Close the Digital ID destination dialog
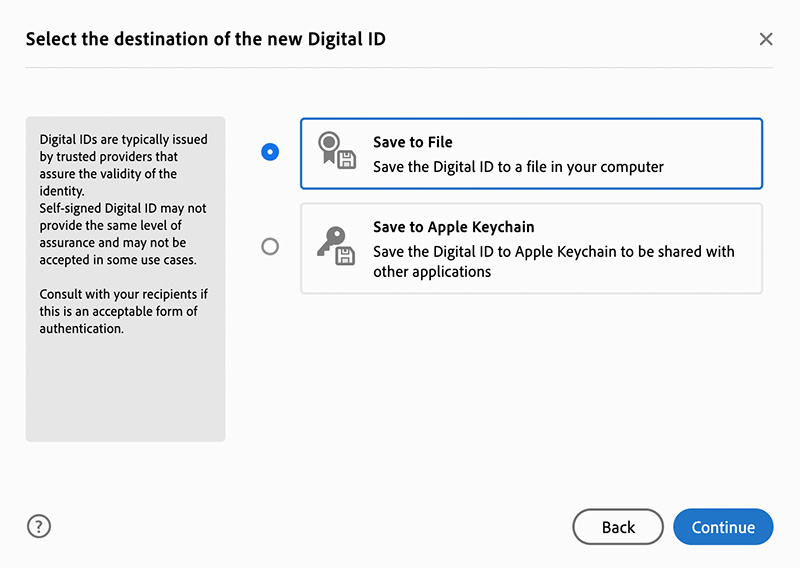The image size is (800, 568). click(x=766, y=39)
